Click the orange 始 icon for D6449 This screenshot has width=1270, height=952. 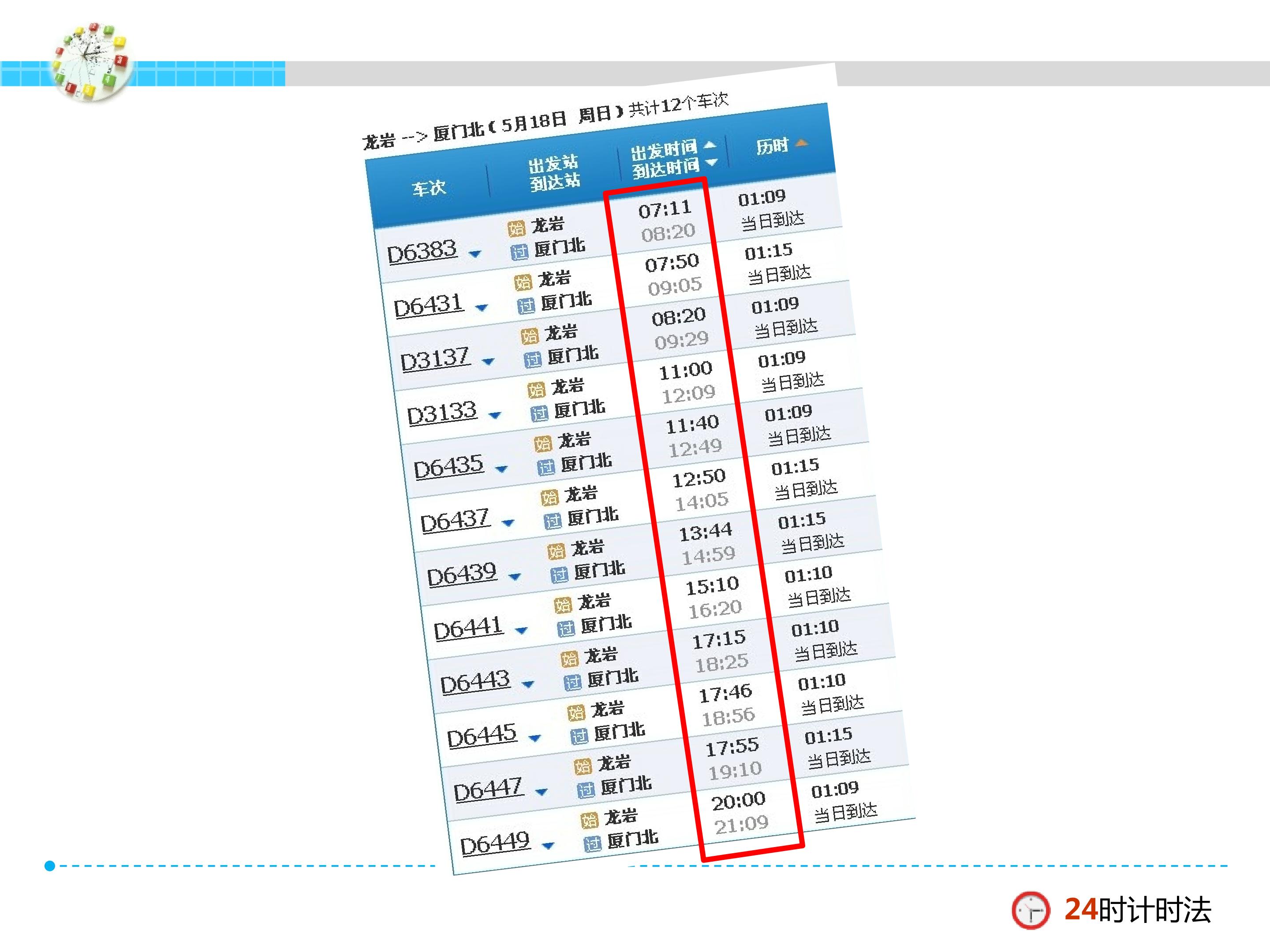pos(589,821)
